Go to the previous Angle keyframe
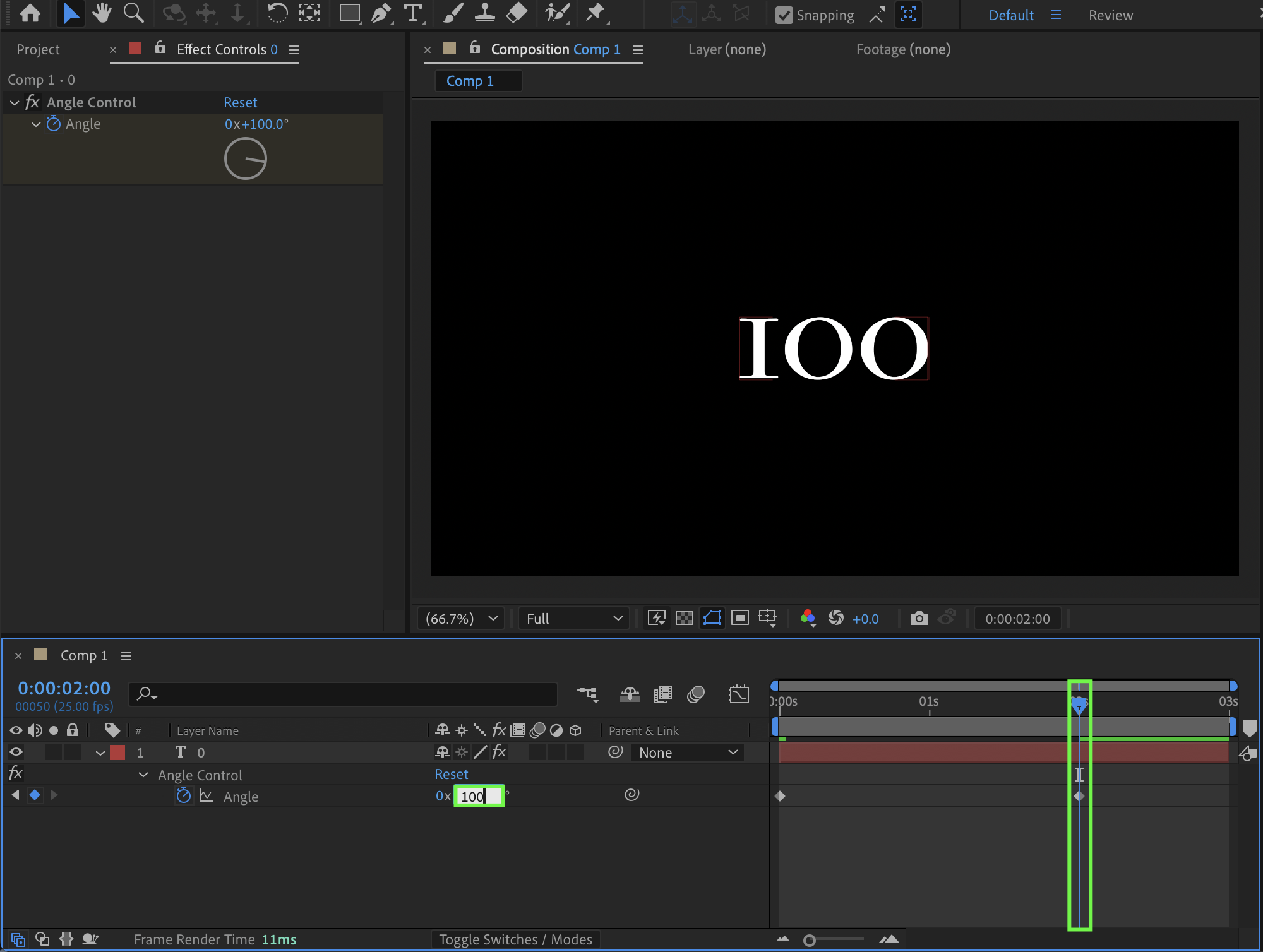 click(x=15, y=795)
